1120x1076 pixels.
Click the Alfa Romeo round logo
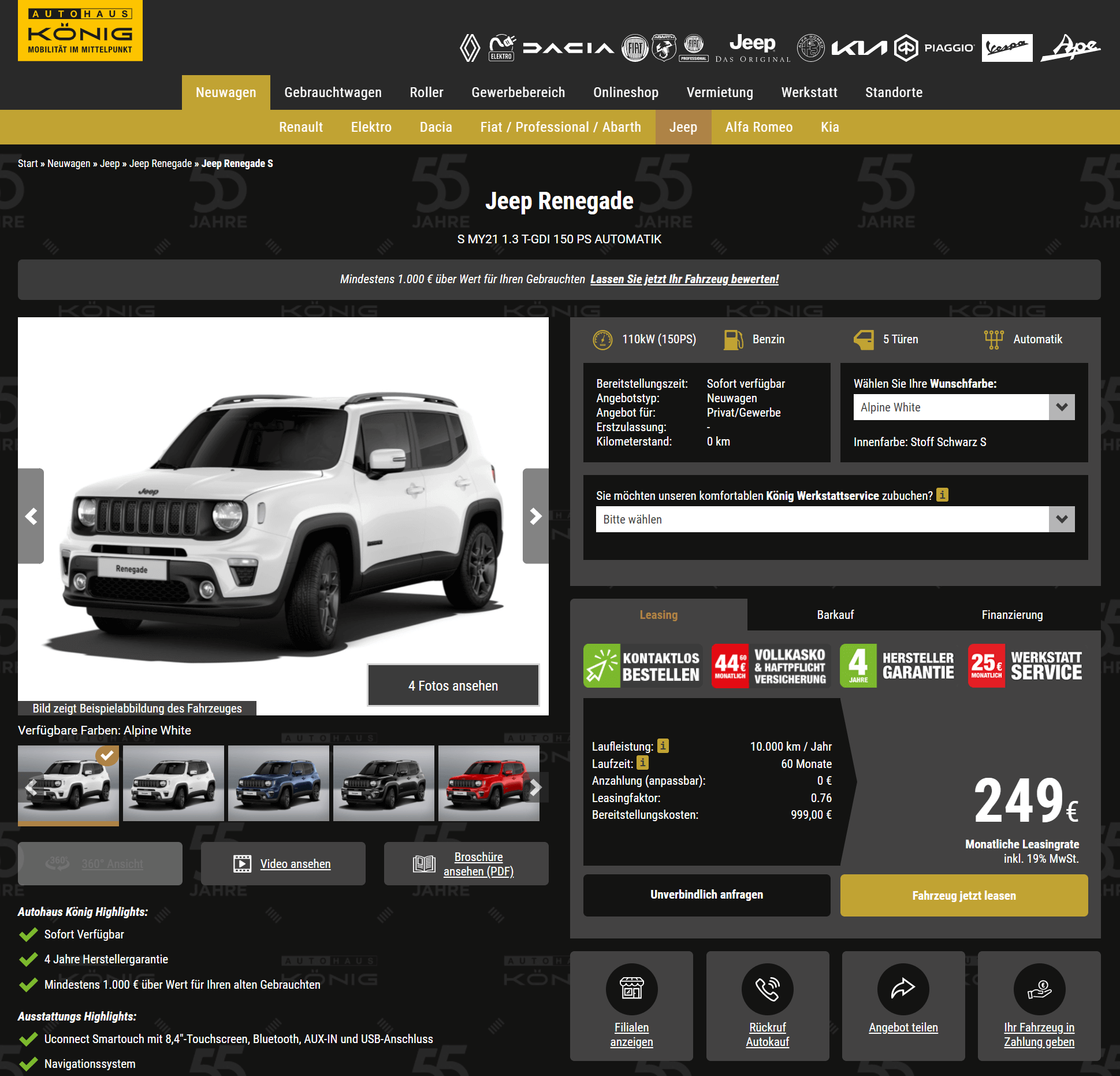810,48
